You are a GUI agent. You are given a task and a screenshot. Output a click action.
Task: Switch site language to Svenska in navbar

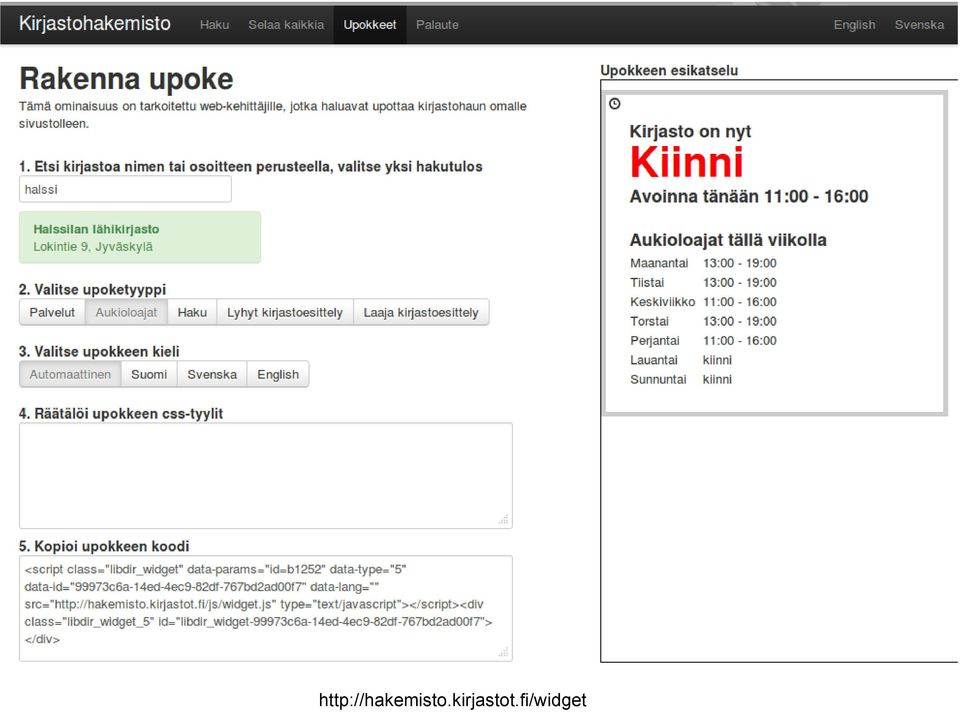[x=919, y=25]
